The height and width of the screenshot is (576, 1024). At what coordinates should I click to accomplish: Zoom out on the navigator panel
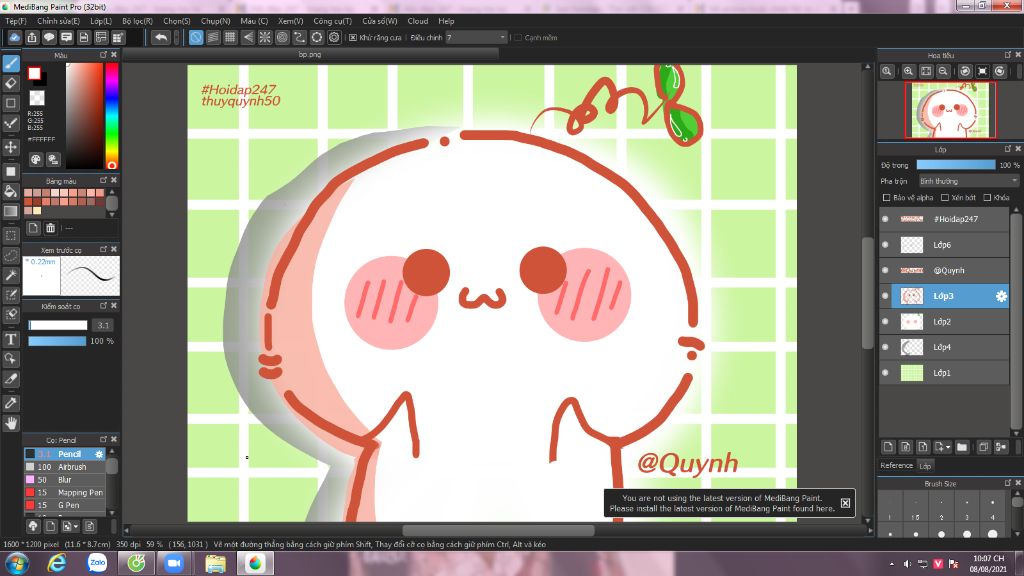tap(943, 71)
